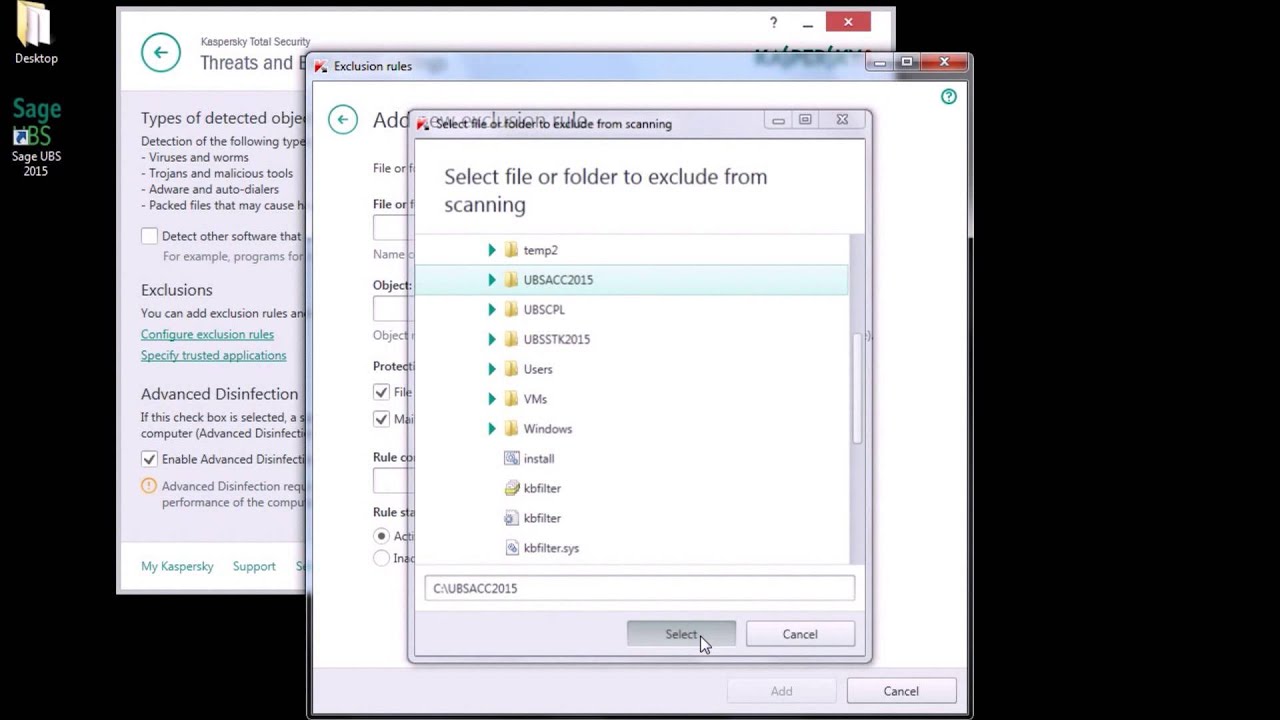Viewport: 1280px width, 720px height.
Task: Select the temp2 folder row
Action: click(x=631, y=250)
